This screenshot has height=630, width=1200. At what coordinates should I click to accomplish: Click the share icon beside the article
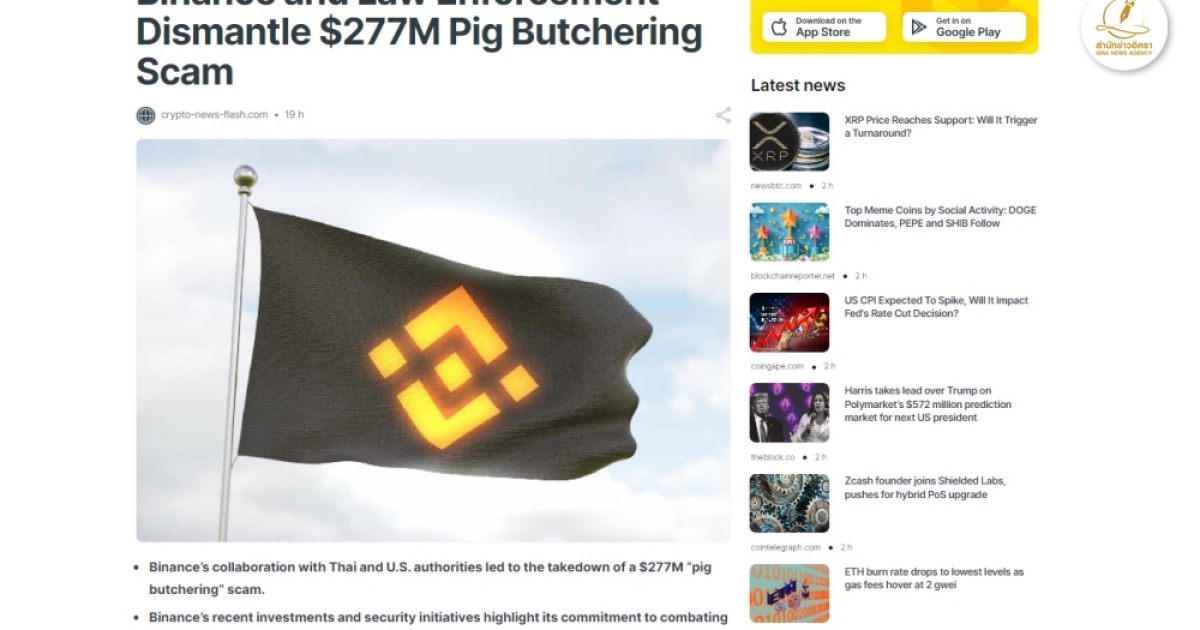tap(723, 115)
